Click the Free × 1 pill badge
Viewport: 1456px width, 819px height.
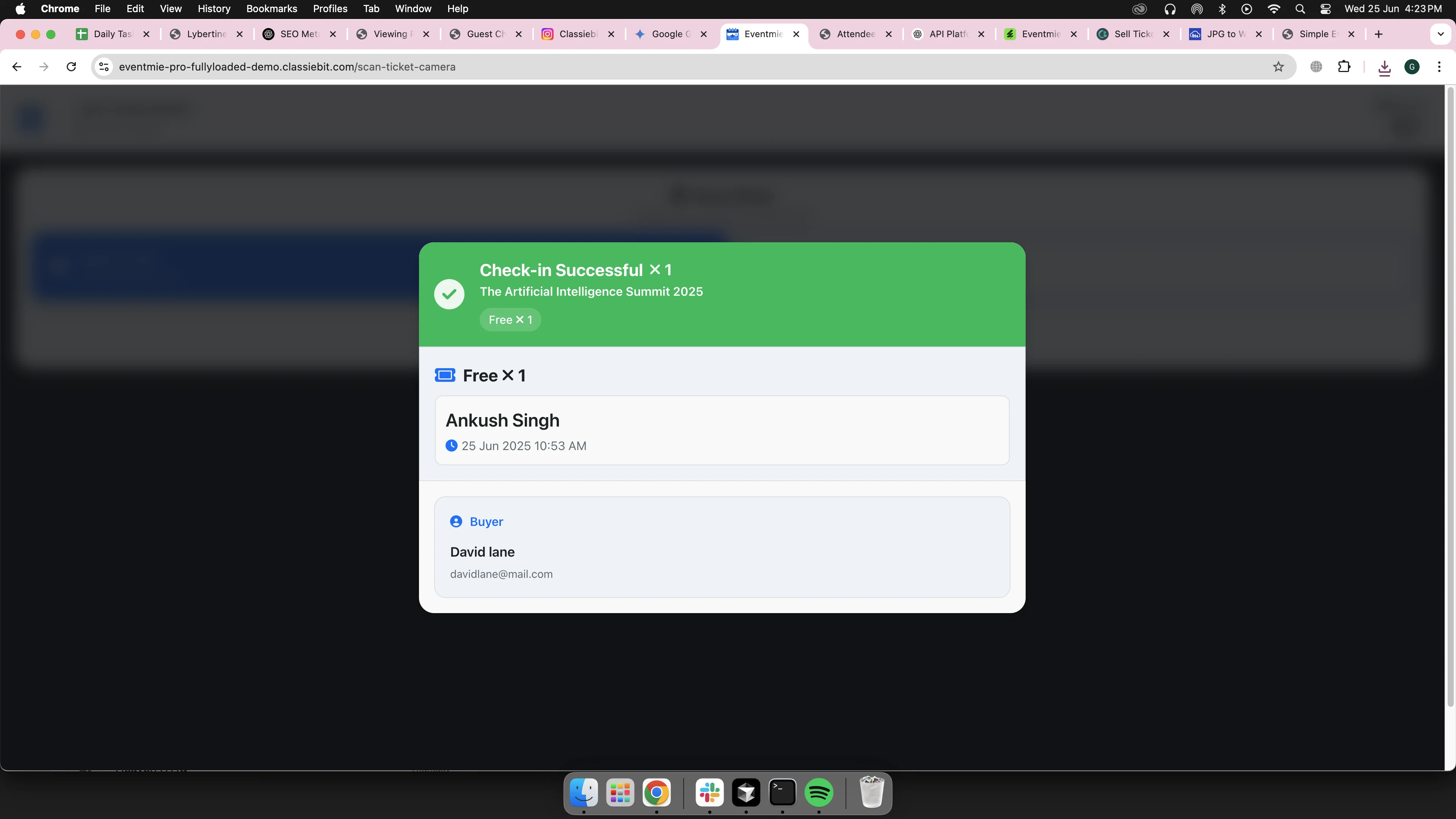(510, 320)
